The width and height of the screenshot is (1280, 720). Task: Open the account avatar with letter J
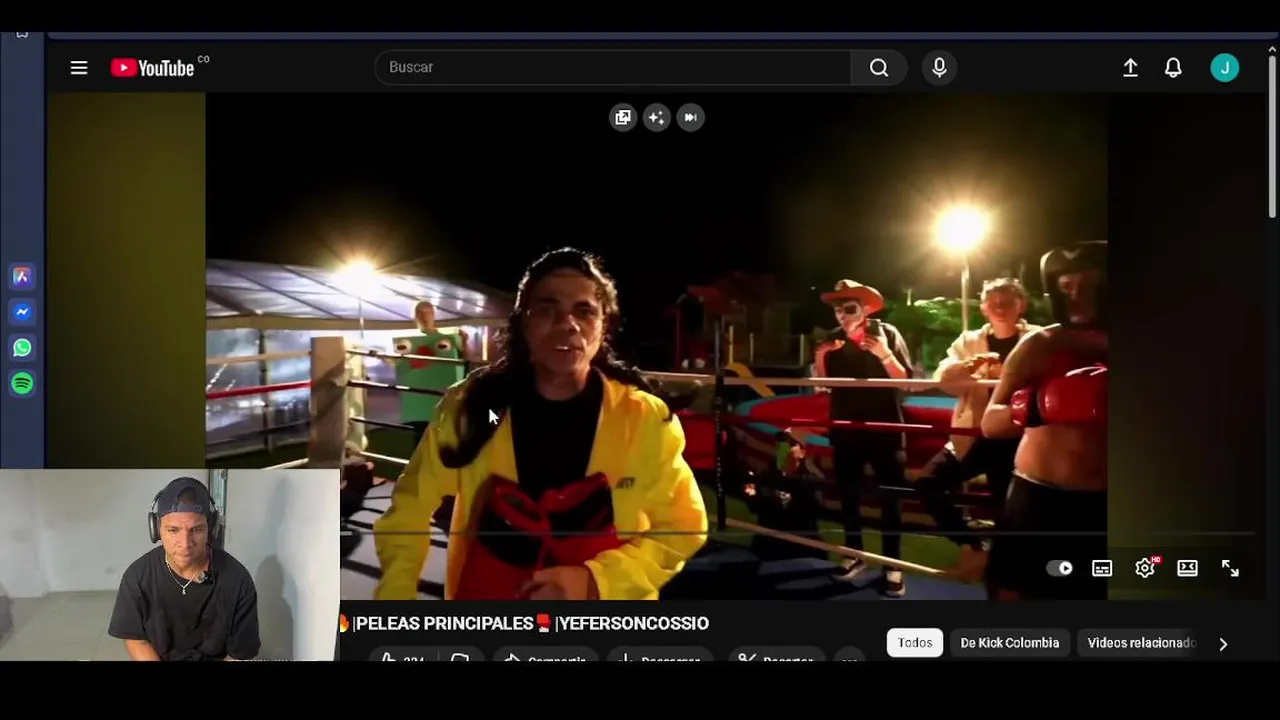coord(1225,67)
